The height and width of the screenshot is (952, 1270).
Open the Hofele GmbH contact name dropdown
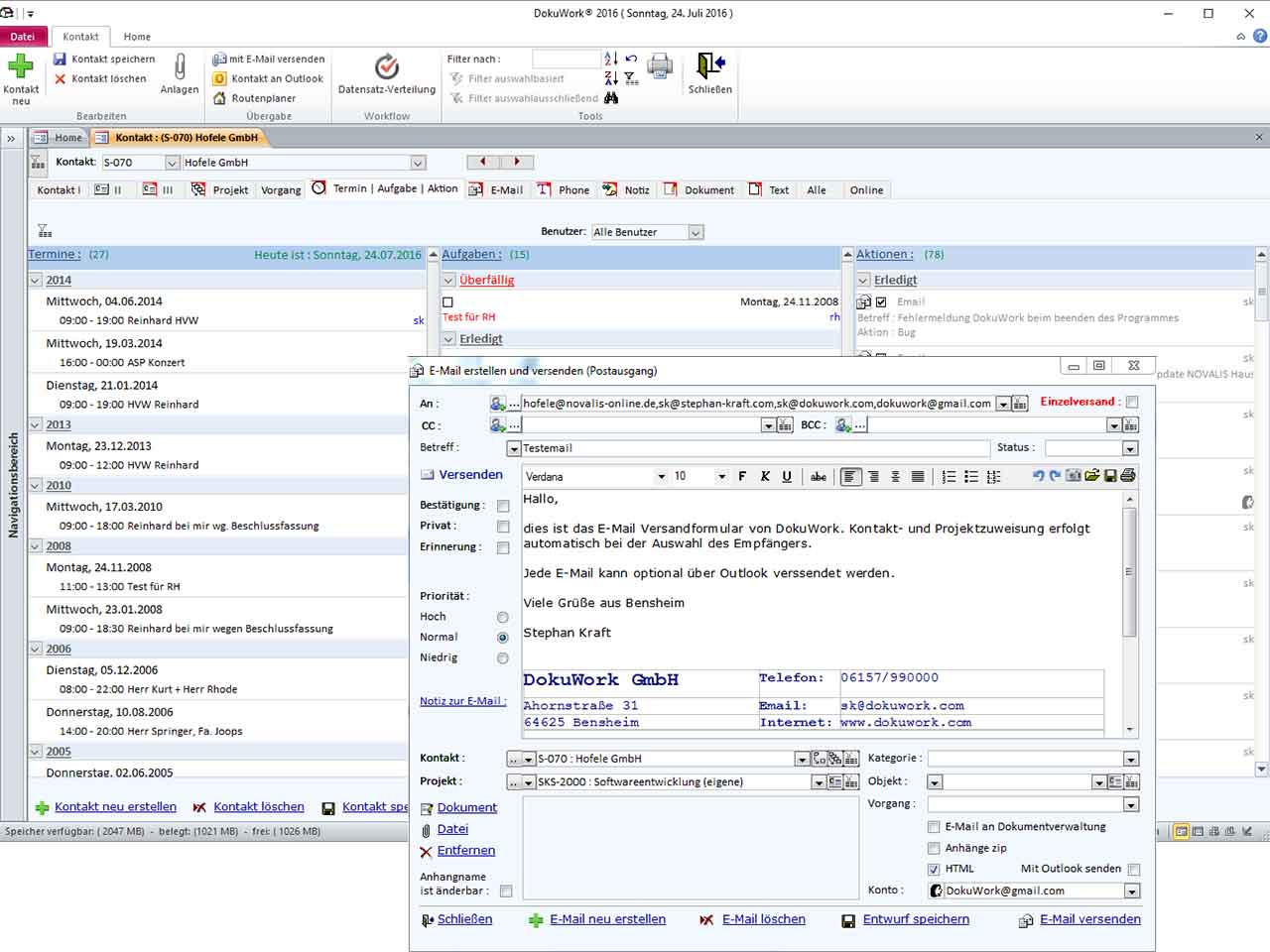(418, 163)
